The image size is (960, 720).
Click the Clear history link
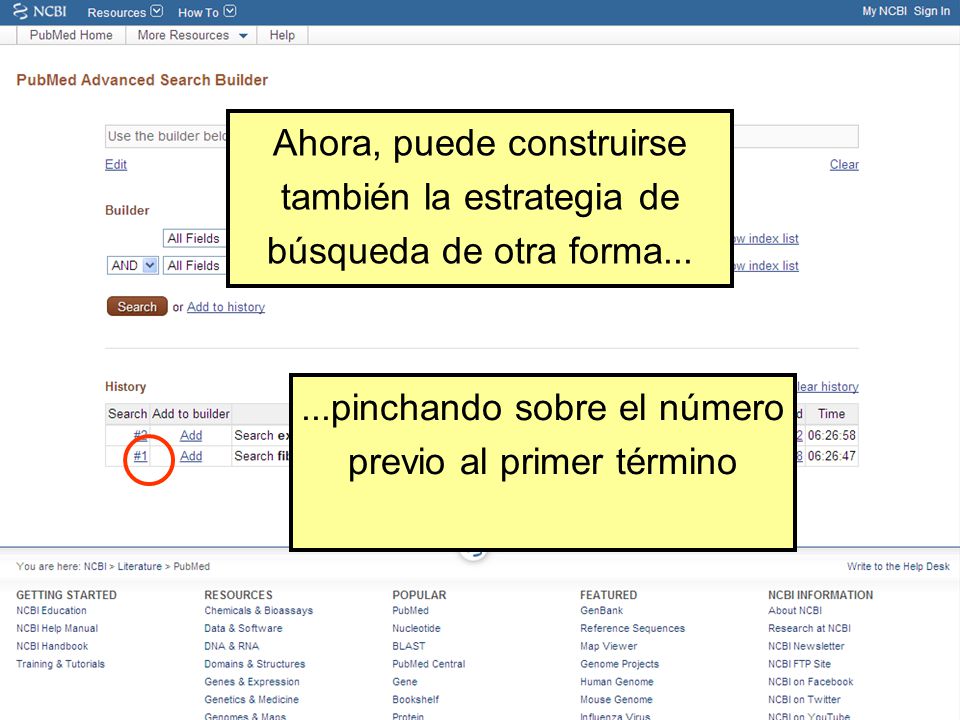827,386
